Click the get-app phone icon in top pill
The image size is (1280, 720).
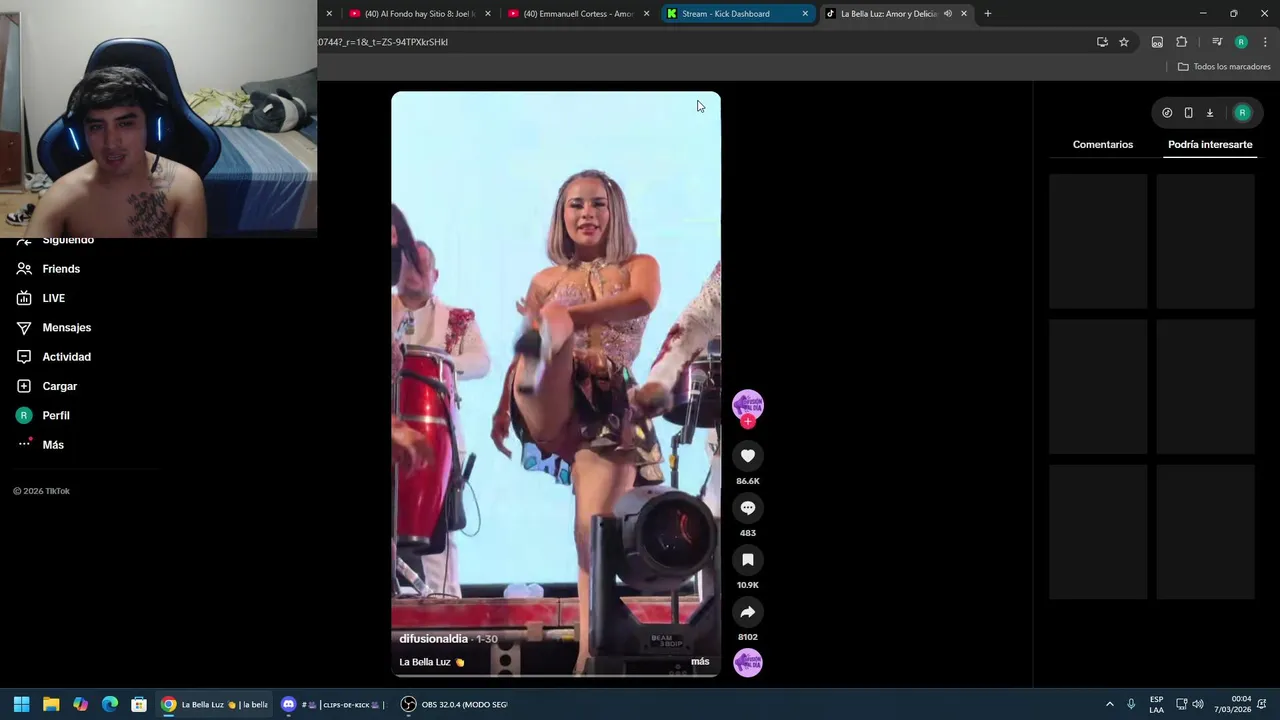[x=1188, y=113]
